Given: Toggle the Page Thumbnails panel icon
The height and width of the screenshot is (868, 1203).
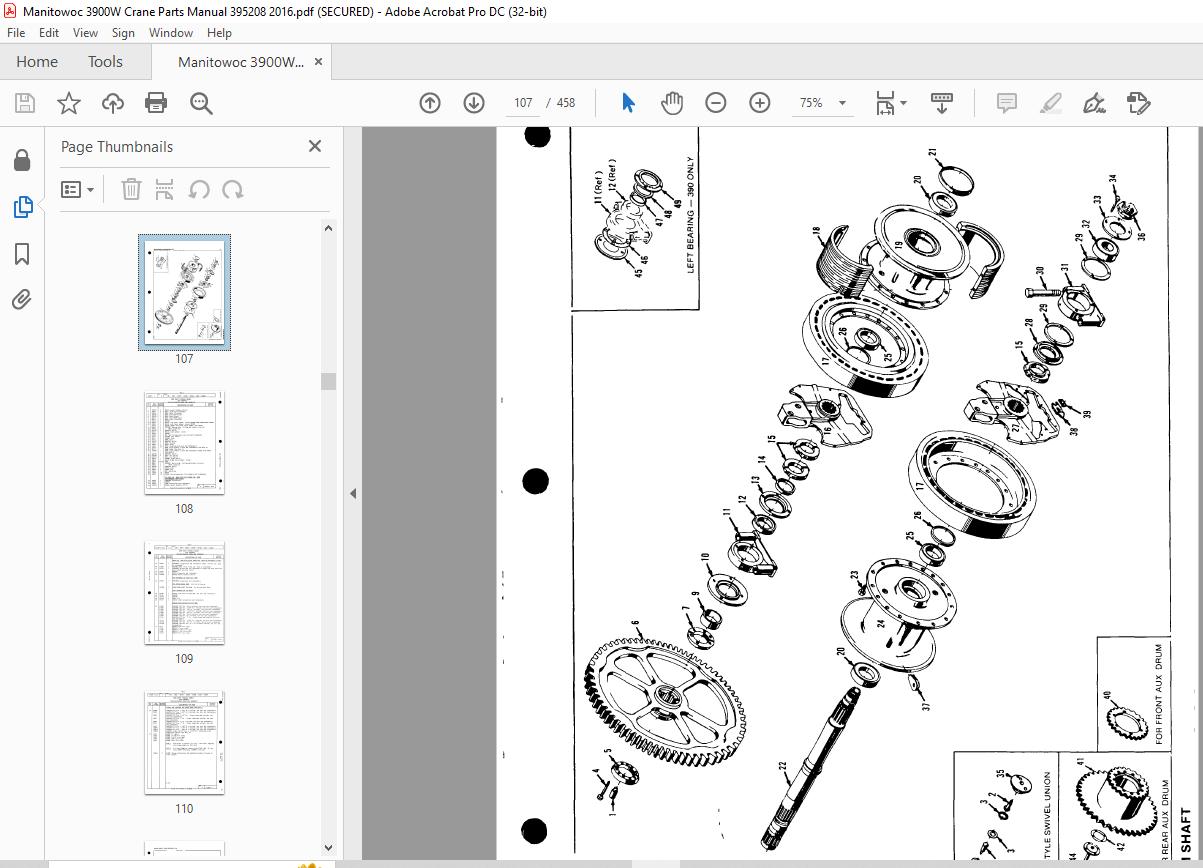Looking at the screenshot, I should point(22,207).
